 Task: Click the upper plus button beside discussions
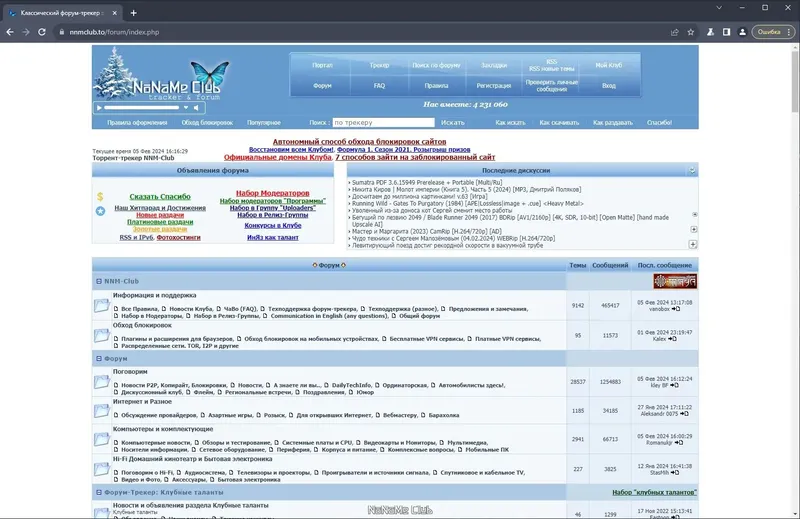point(693,230)
